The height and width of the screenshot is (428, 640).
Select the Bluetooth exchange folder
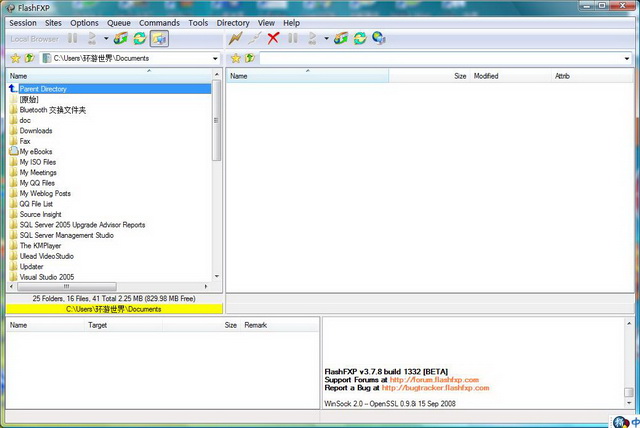pyautogui.click(x=52, y=110)
